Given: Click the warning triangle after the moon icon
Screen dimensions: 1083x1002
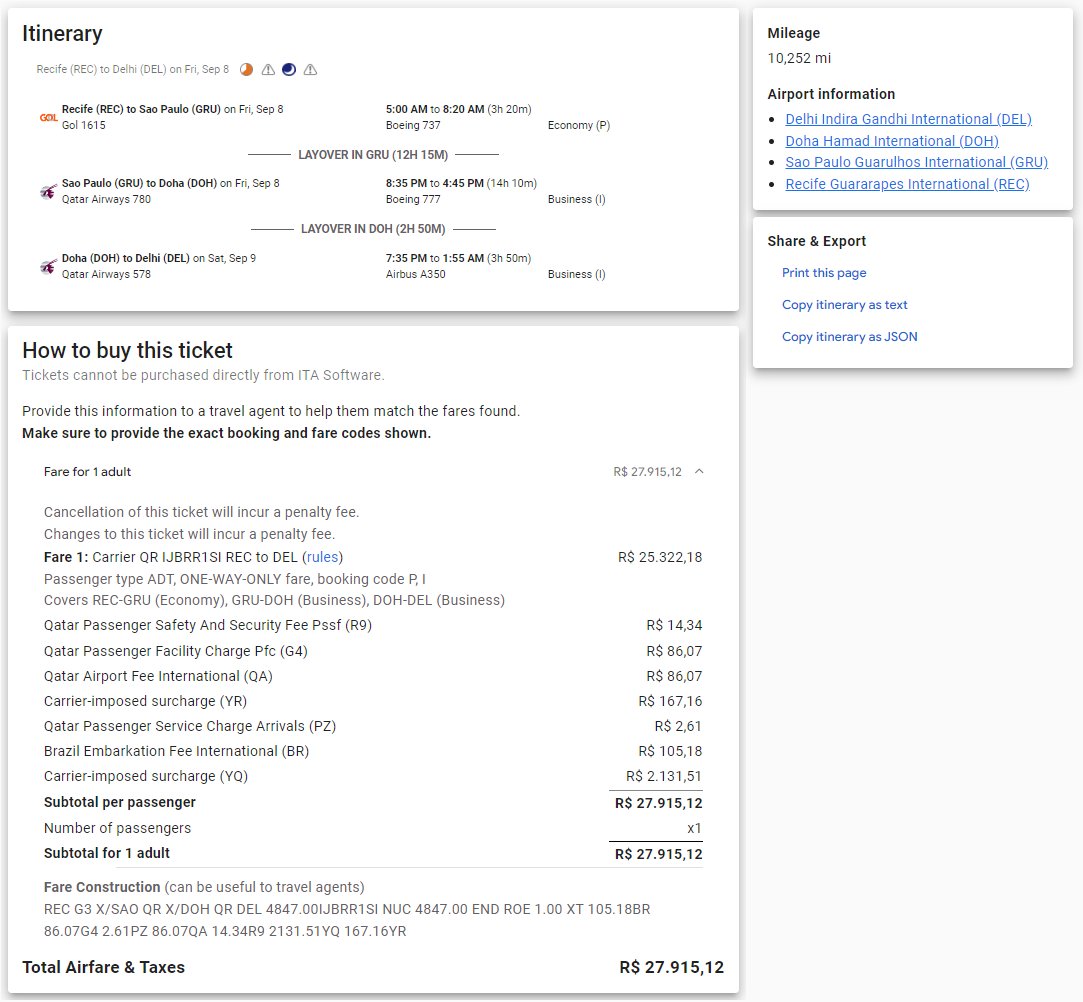Looking at the screenshot, I should (x=310, y=70).
